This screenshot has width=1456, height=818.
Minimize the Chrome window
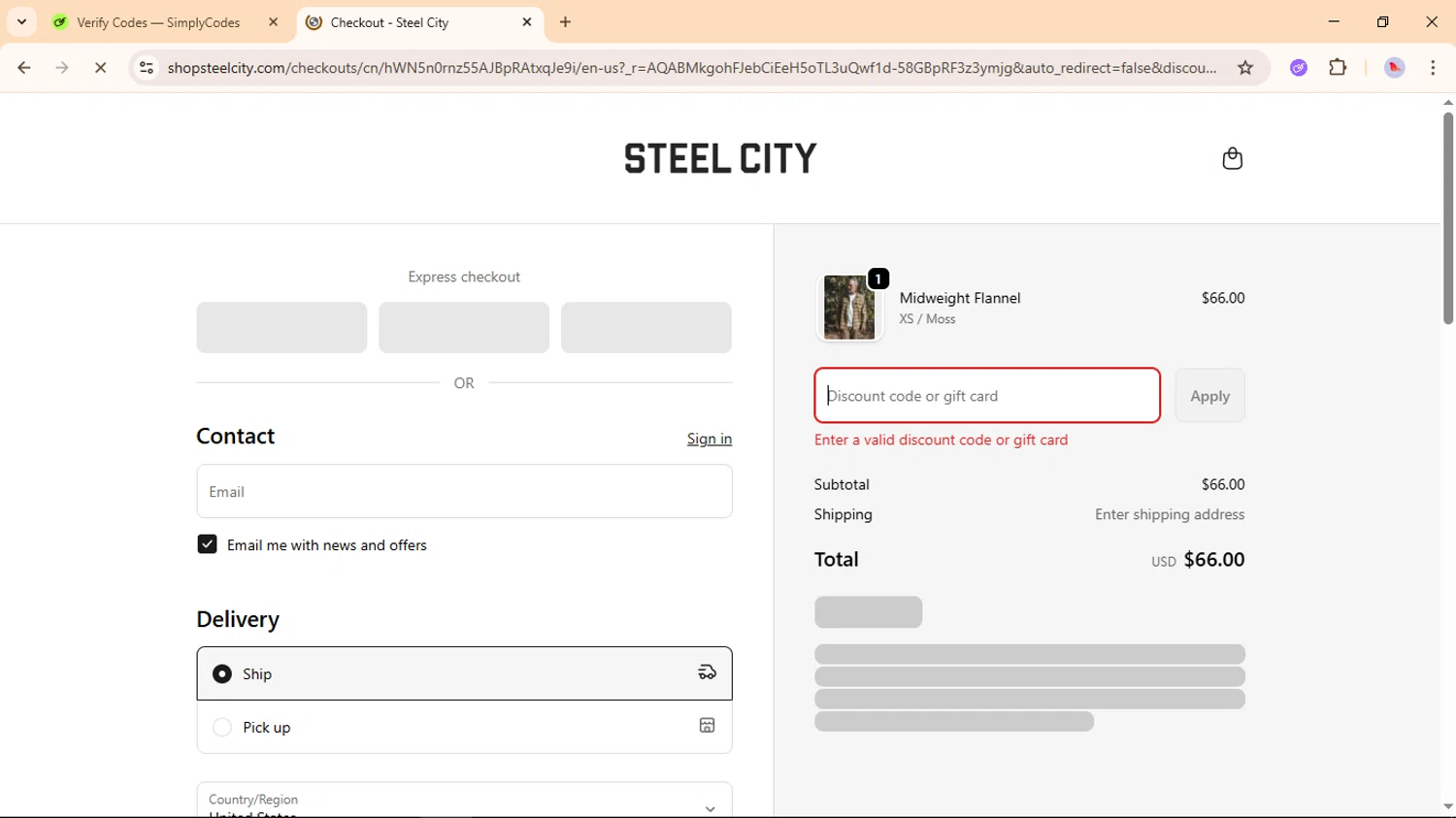[x=1334, y=21]
